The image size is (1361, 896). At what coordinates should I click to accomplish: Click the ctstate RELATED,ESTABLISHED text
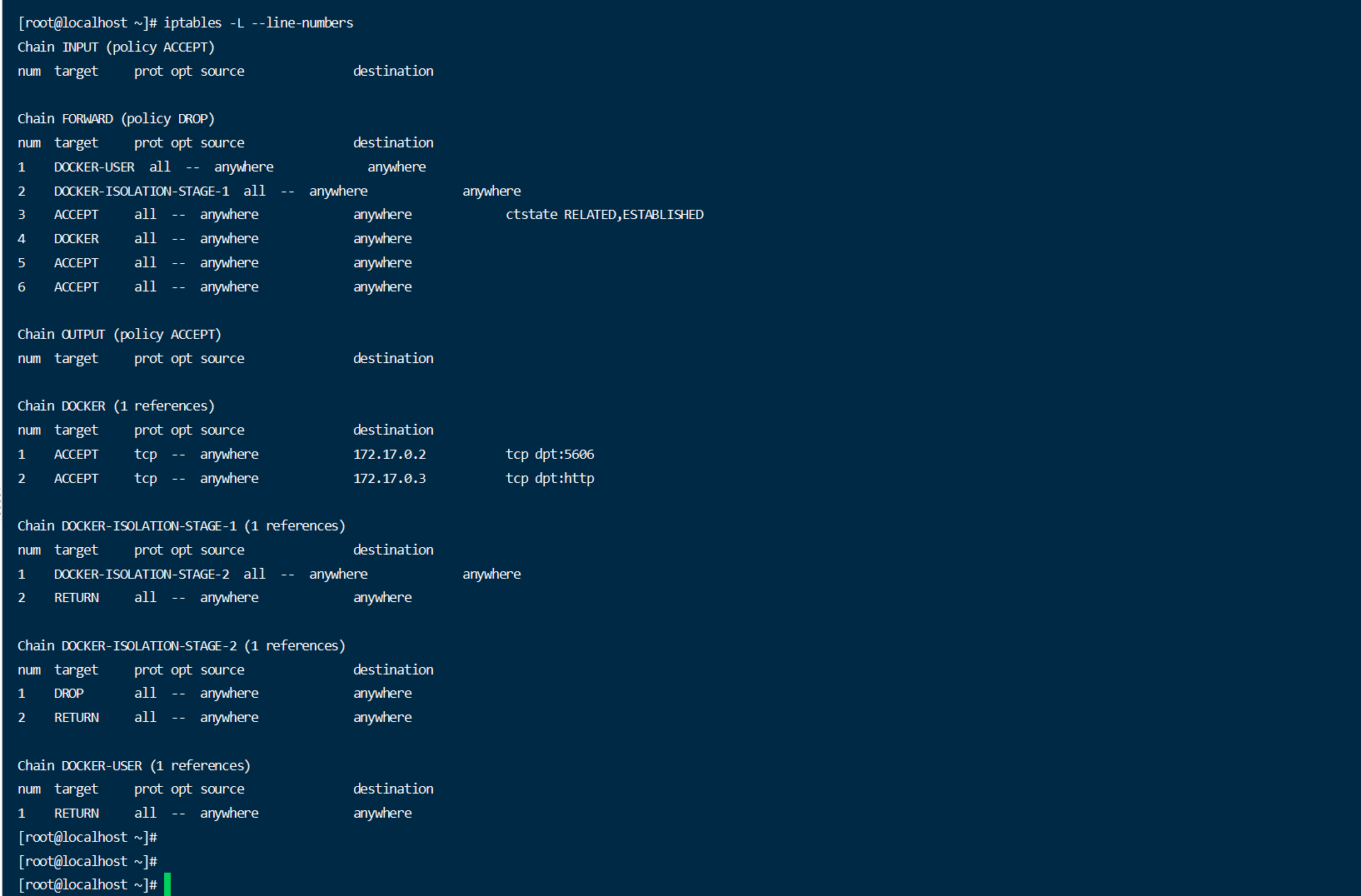[605, 215]
